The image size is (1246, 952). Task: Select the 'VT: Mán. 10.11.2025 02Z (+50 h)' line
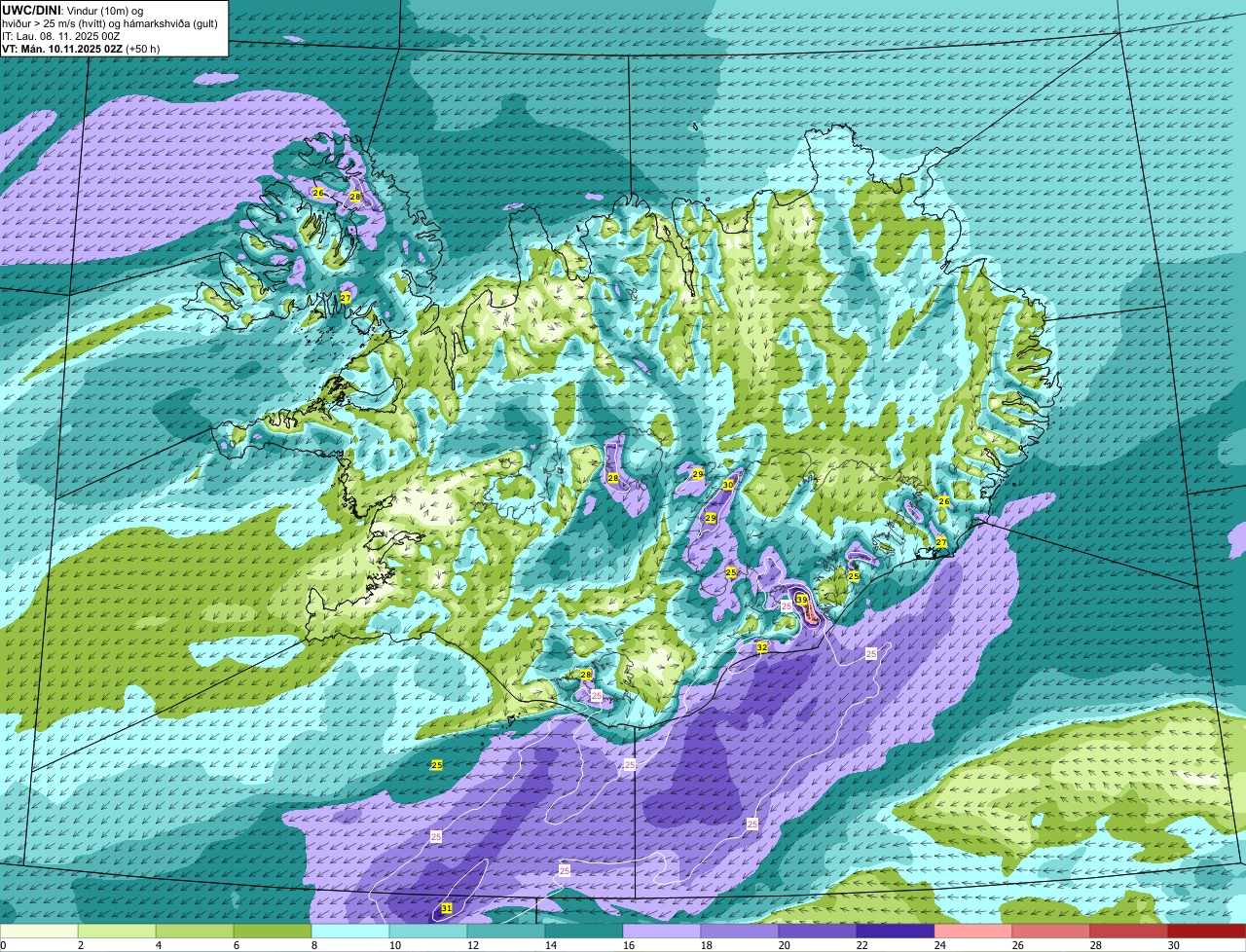81,49
